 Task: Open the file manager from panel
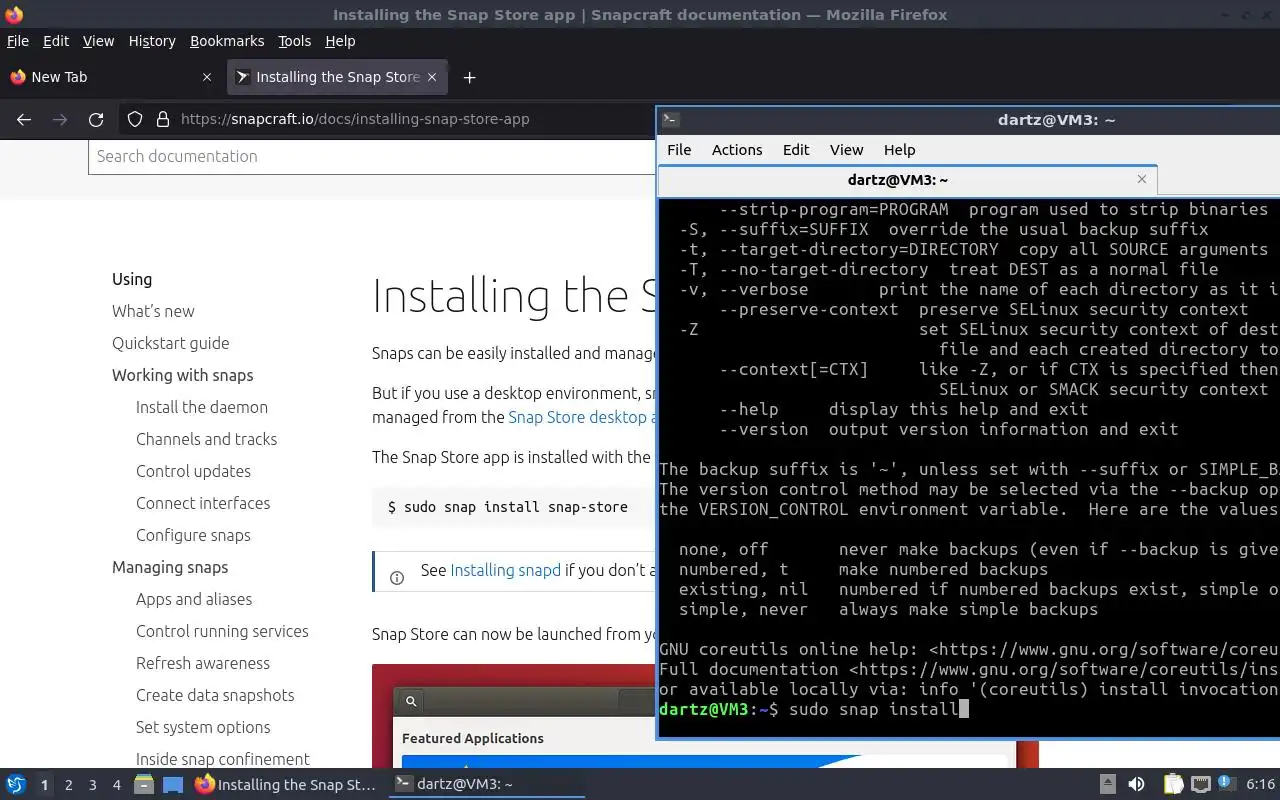coord(143,784)
